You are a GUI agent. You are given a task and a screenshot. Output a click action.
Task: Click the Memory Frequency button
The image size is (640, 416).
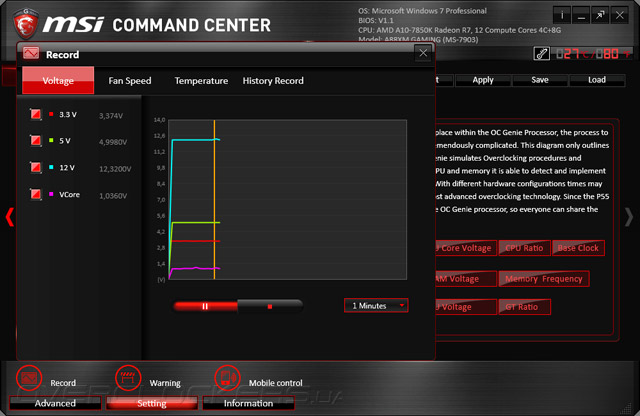[544, 279]
